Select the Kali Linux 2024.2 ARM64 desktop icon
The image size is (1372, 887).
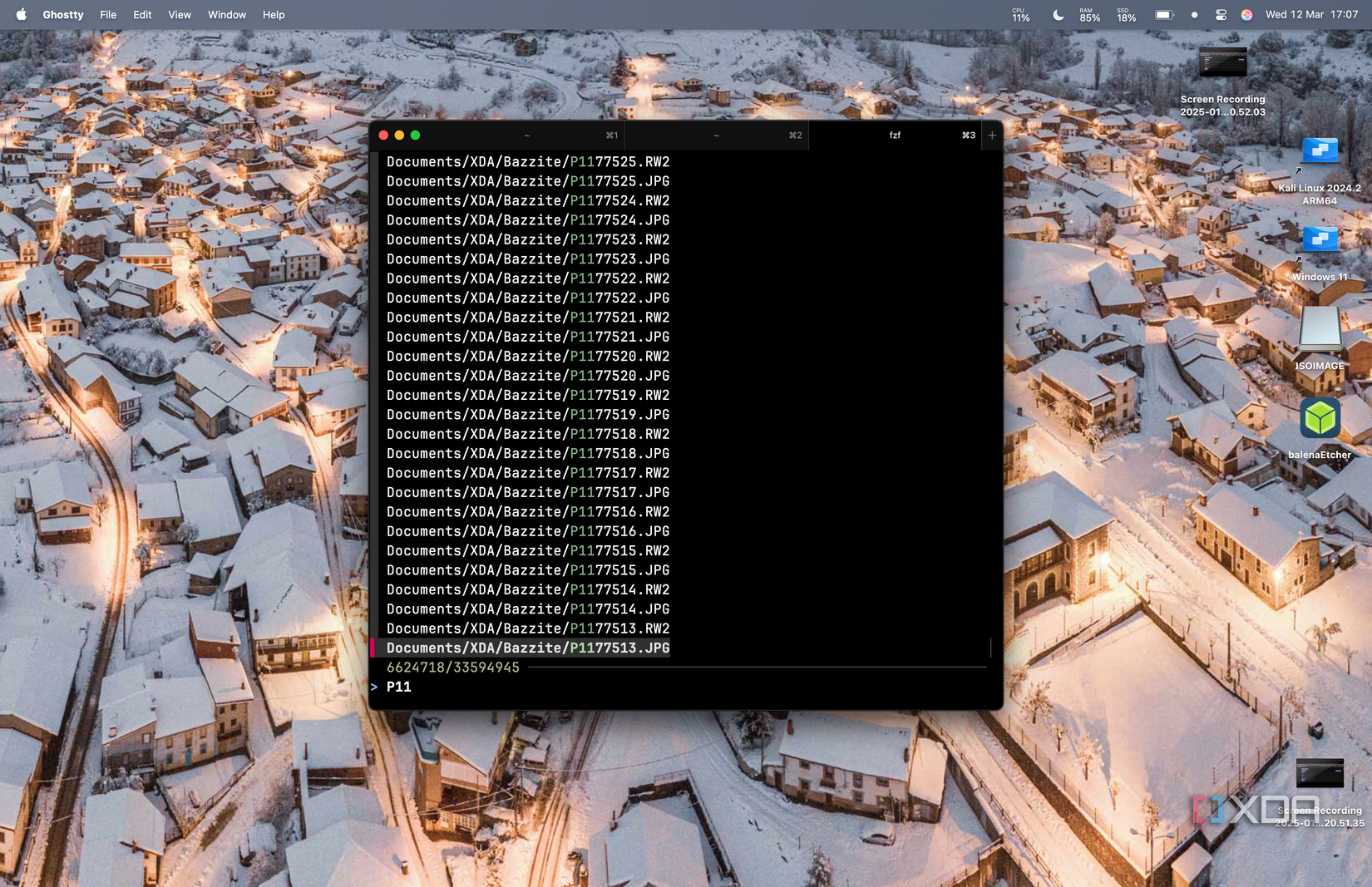pos(1320,170)
